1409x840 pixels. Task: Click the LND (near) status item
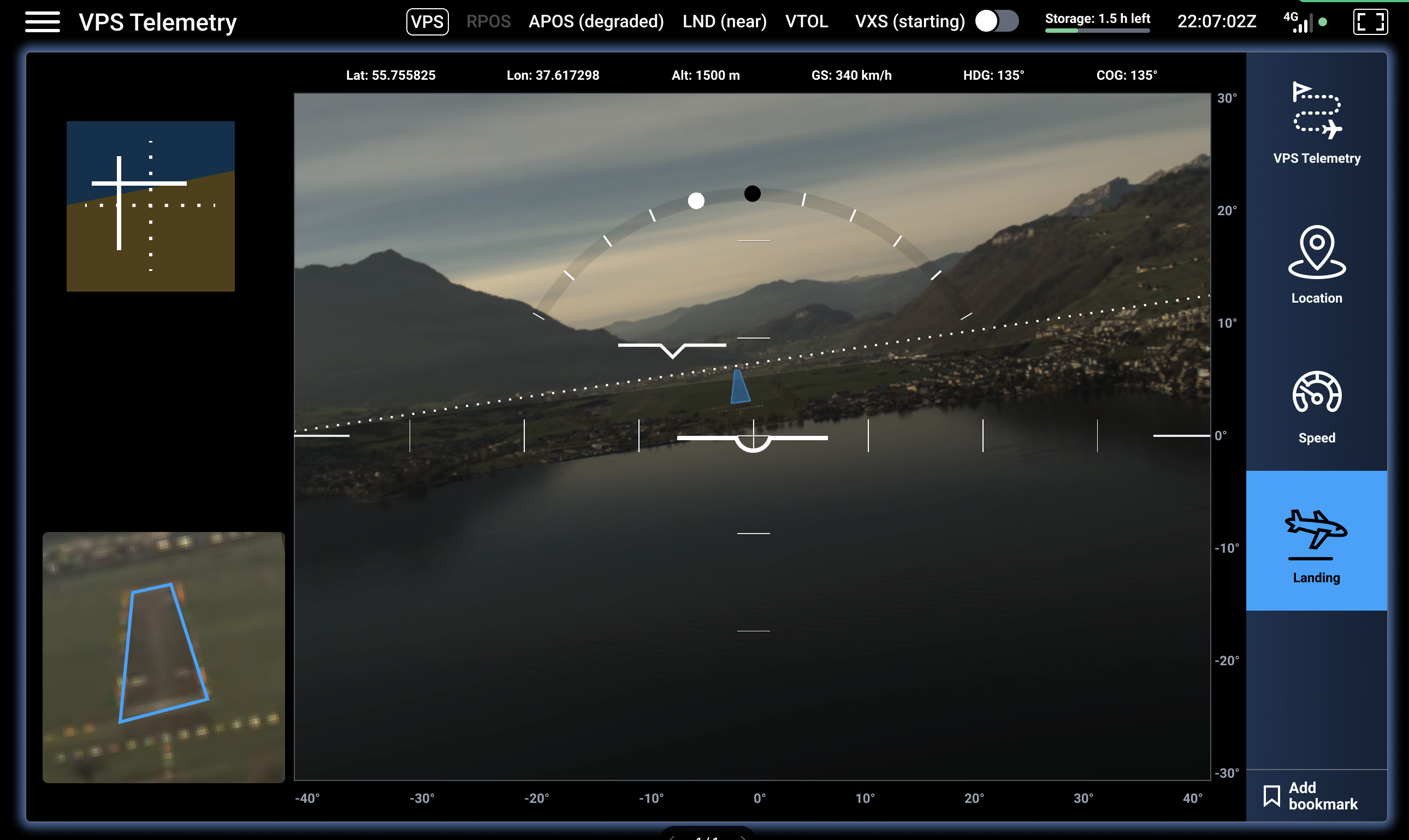coord(724,21)
